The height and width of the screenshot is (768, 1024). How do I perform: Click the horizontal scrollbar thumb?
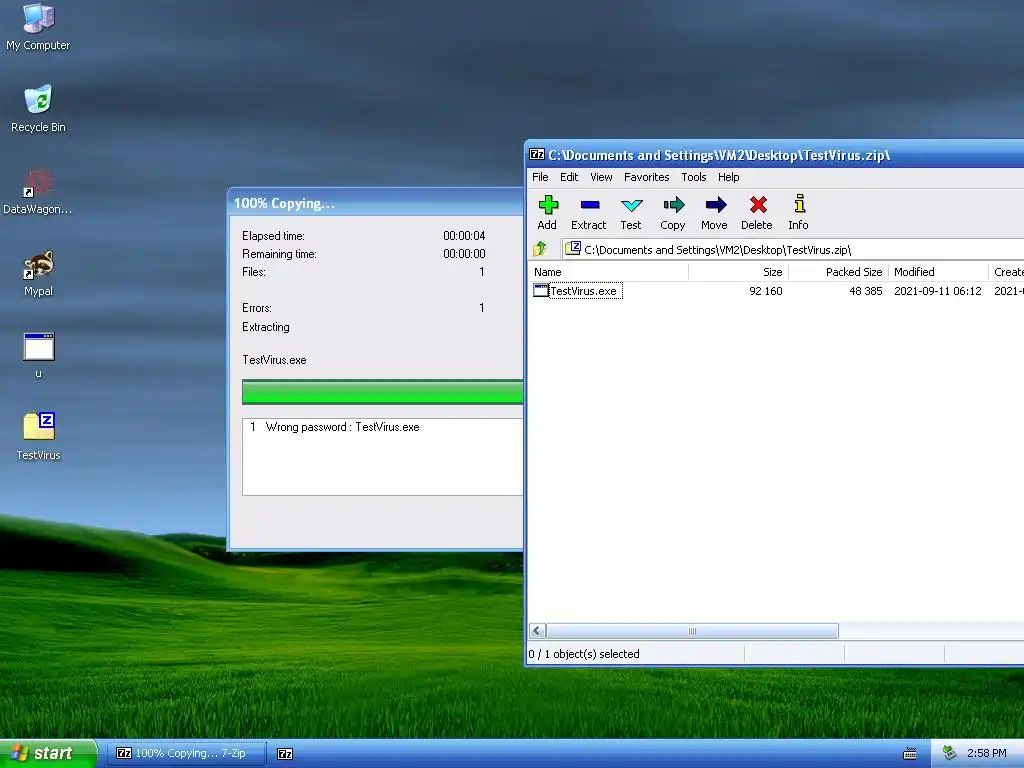click(692, 631)
